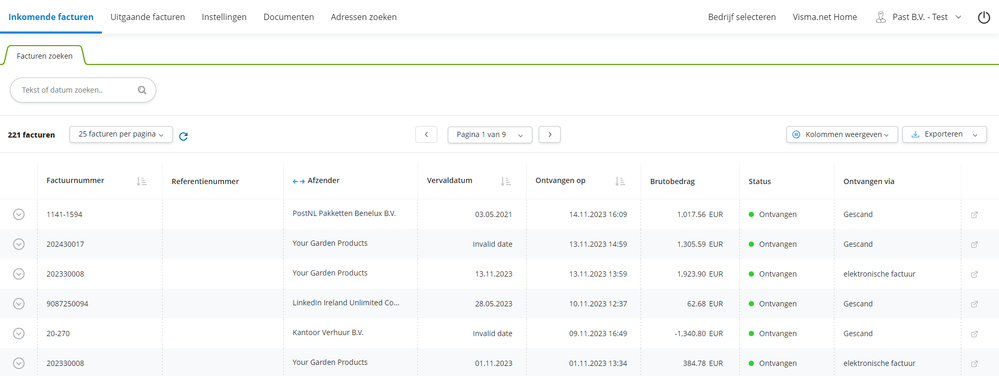Image resolution: width=999 pixels, height=376 pixels.
Task: Click the Status column header
Action: coord(759,182)
